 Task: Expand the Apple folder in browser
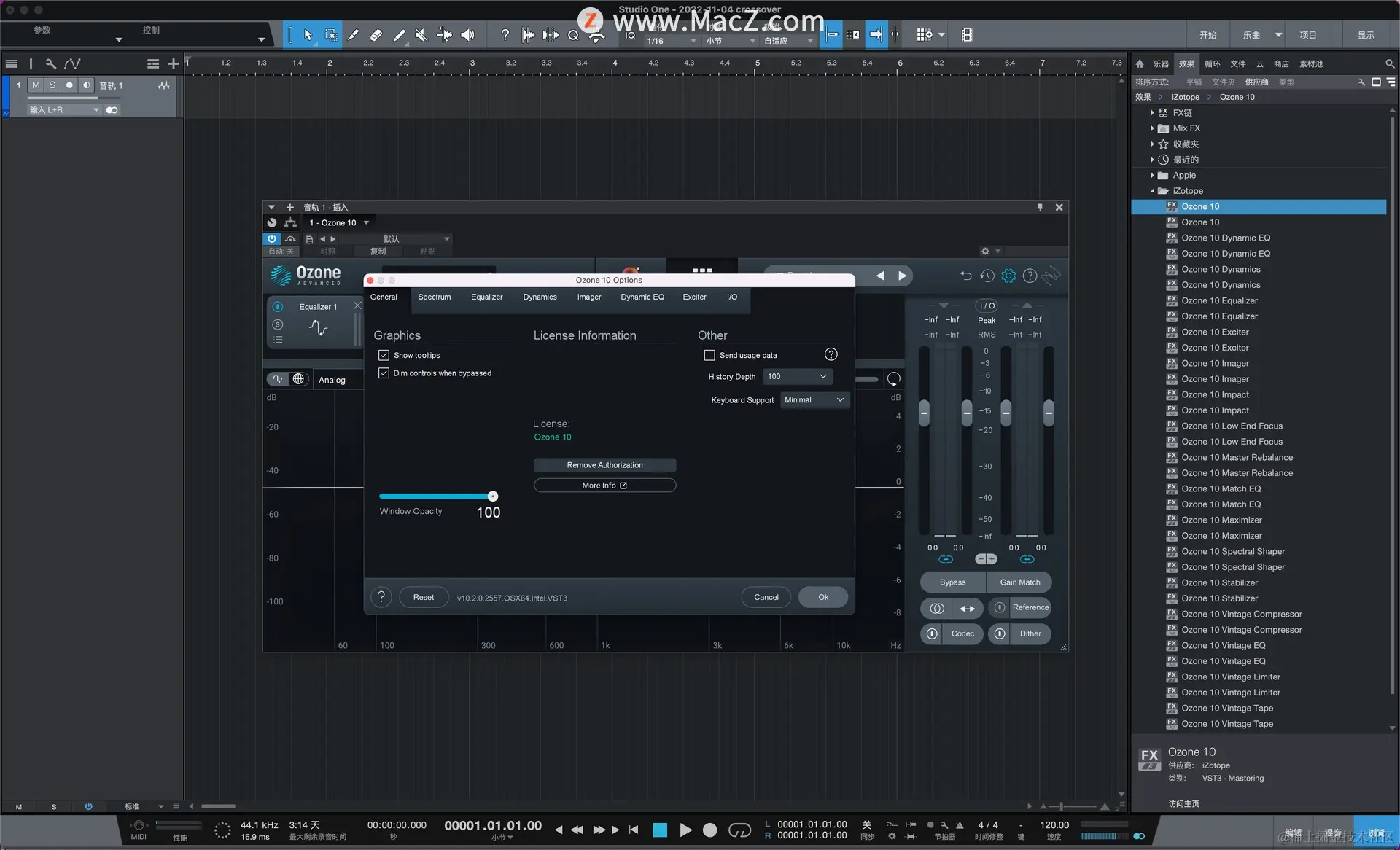tap(1152, 175)
